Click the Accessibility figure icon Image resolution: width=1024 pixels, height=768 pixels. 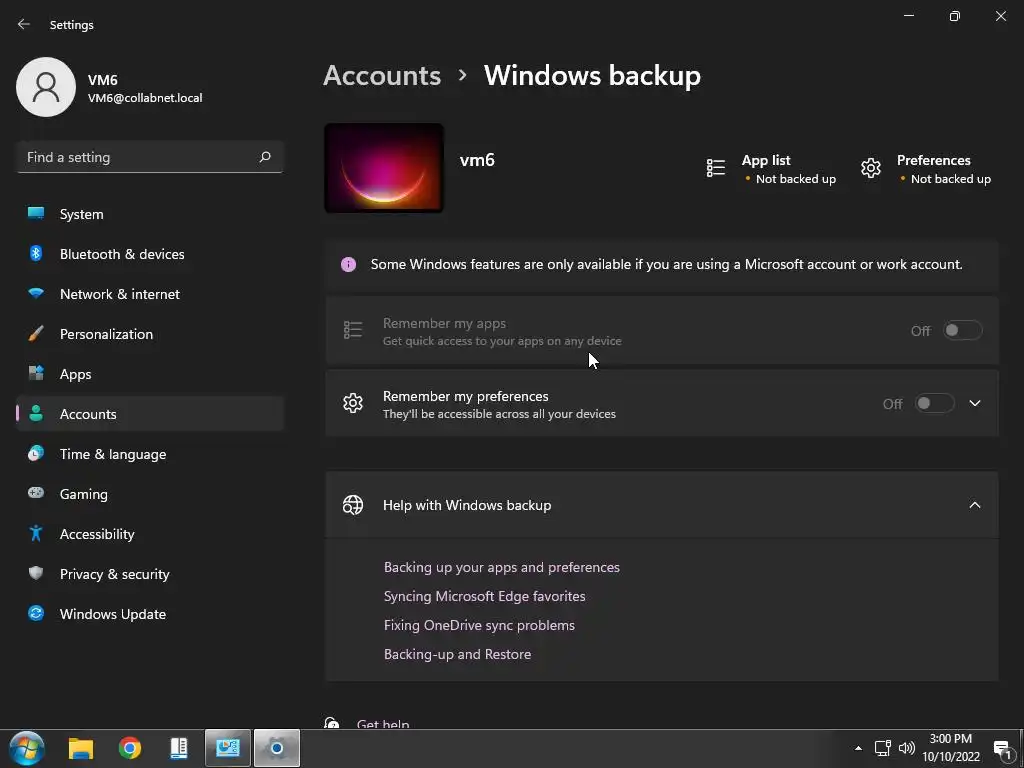coord(36,534)
